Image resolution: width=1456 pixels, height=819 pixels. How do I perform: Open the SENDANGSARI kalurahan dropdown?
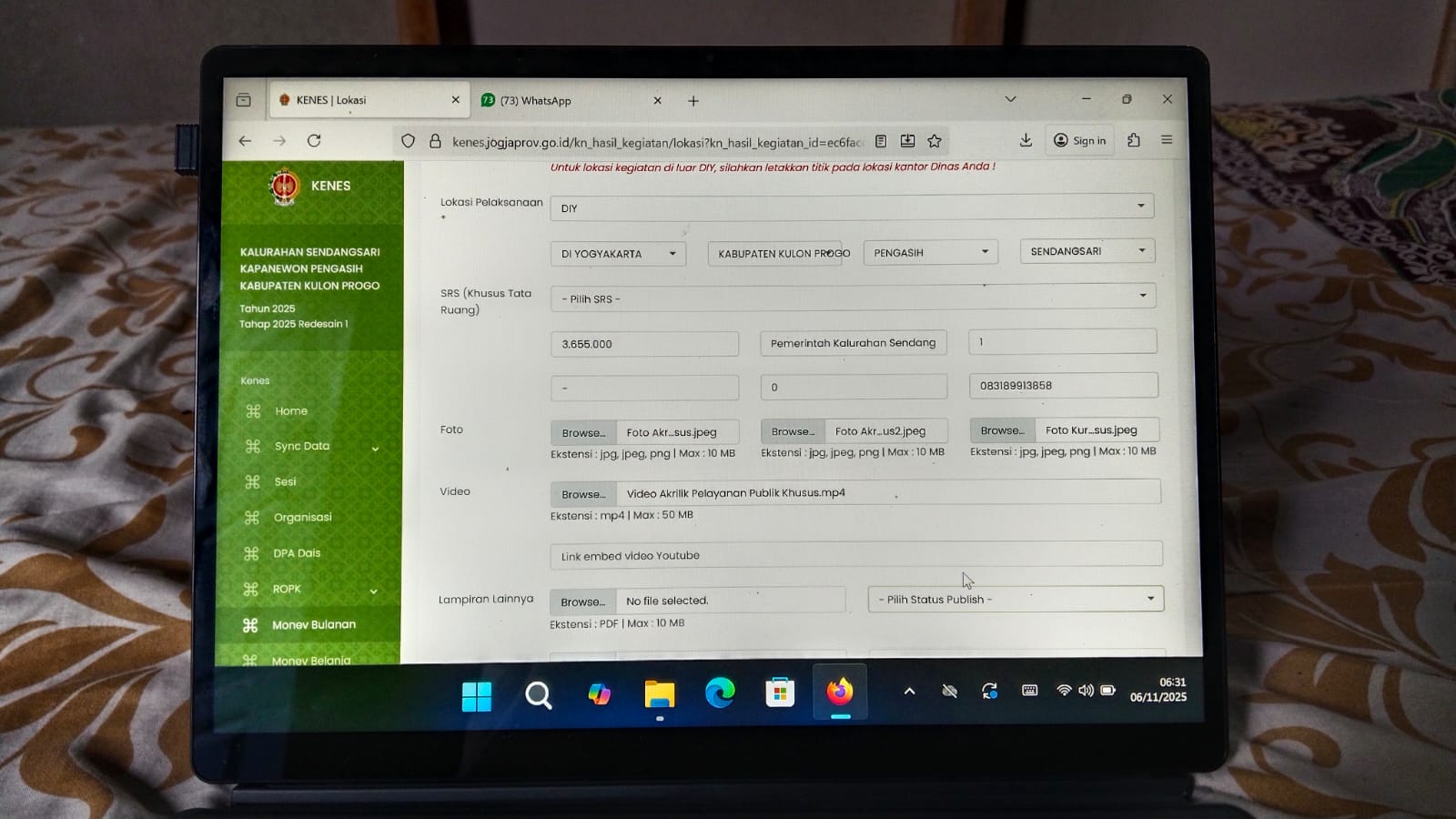1087,251
